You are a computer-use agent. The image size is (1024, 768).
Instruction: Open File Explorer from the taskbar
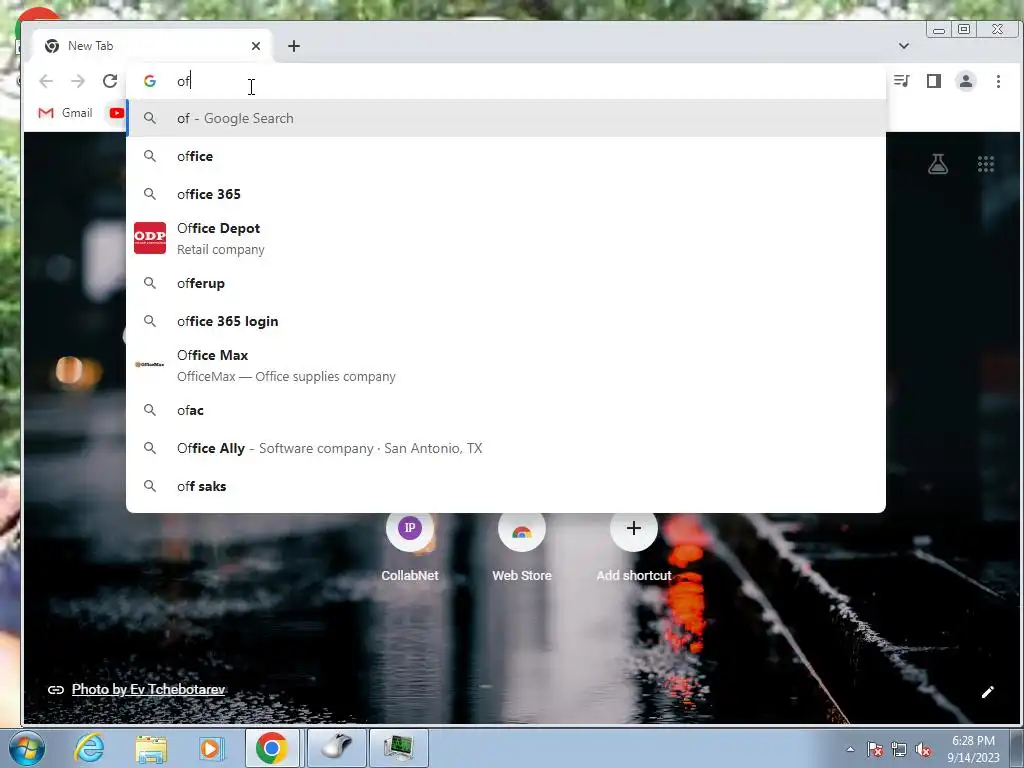(151, 748)
